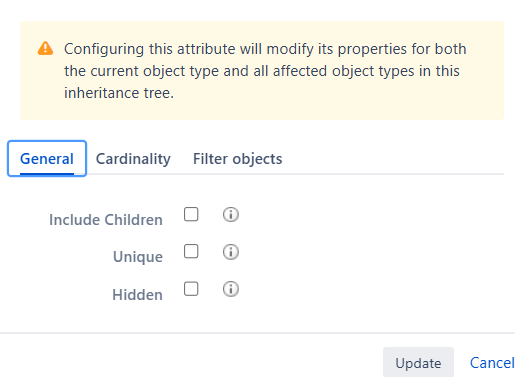Screen dimensions: 515x377
Task: Select the General tab
Action: click(47, 159)
